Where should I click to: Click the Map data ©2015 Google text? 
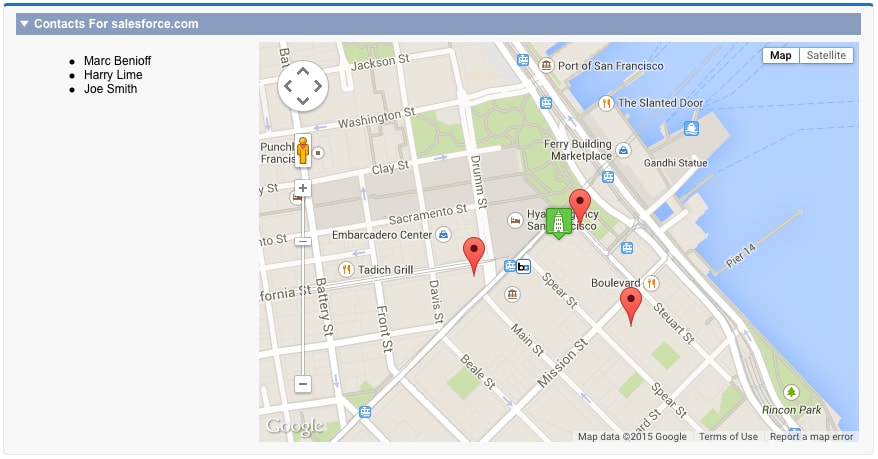point(632,437)
